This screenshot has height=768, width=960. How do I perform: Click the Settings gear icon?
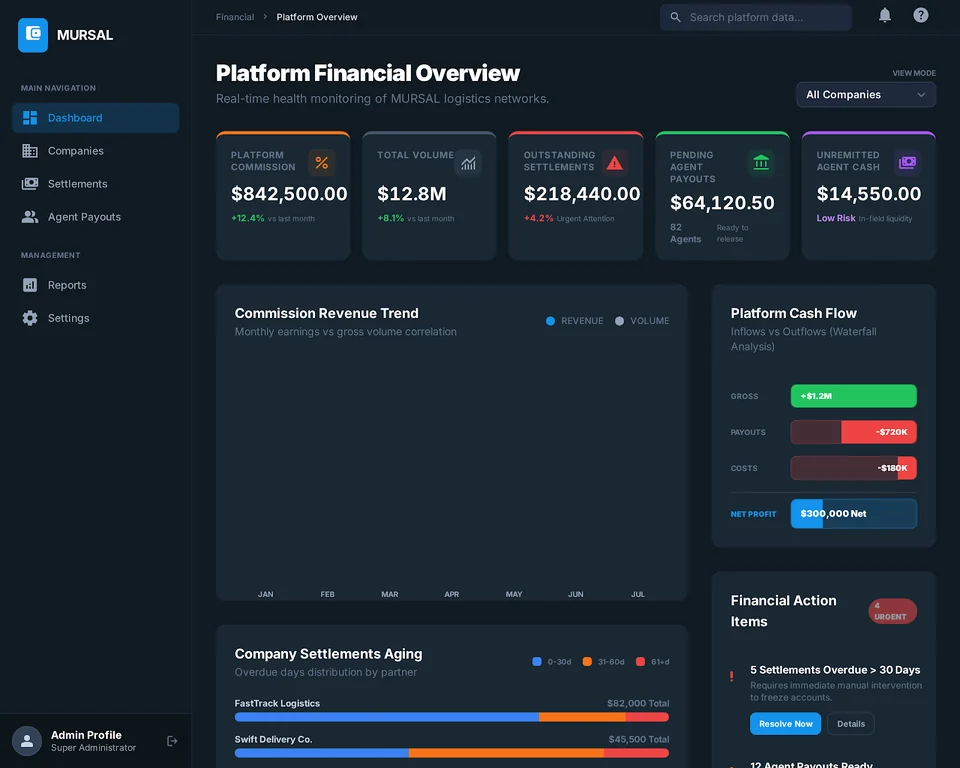point(30,318)
